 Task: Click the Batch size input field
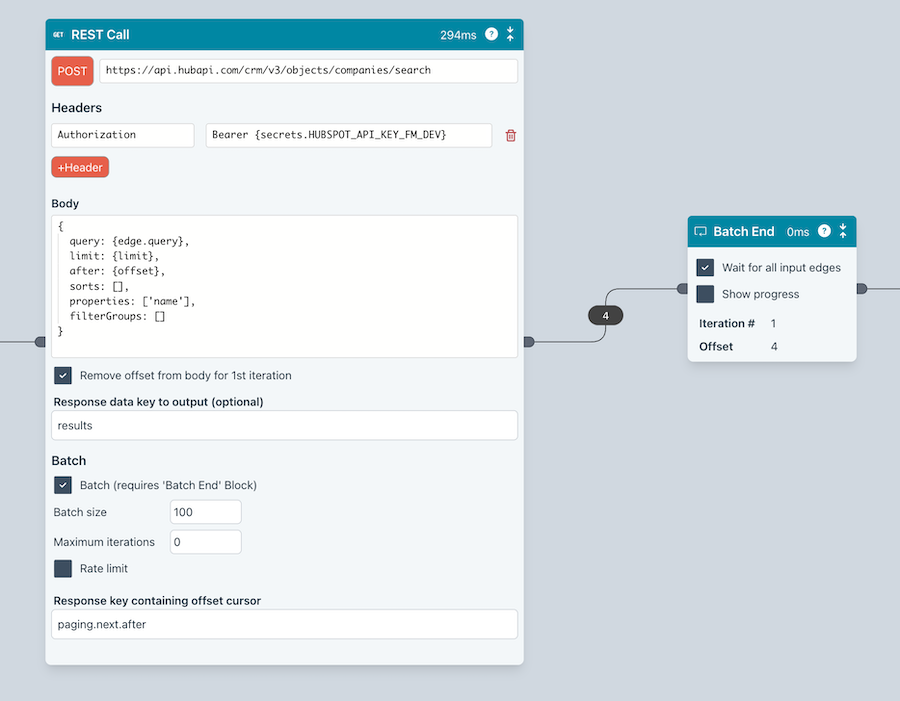pos(205,512)
